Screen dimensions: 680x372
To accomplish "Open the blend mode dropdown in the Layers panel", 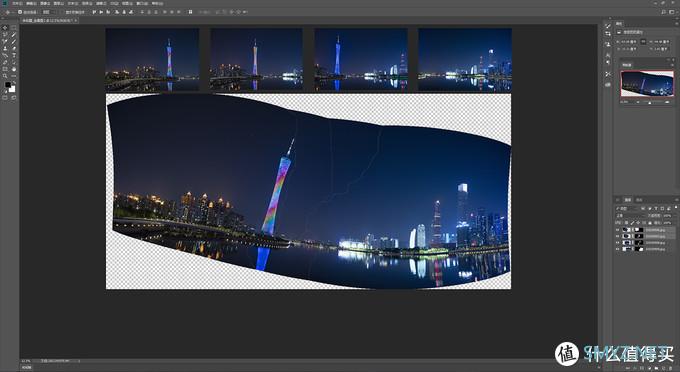I will pyautogui.click(x=630, y=215).
